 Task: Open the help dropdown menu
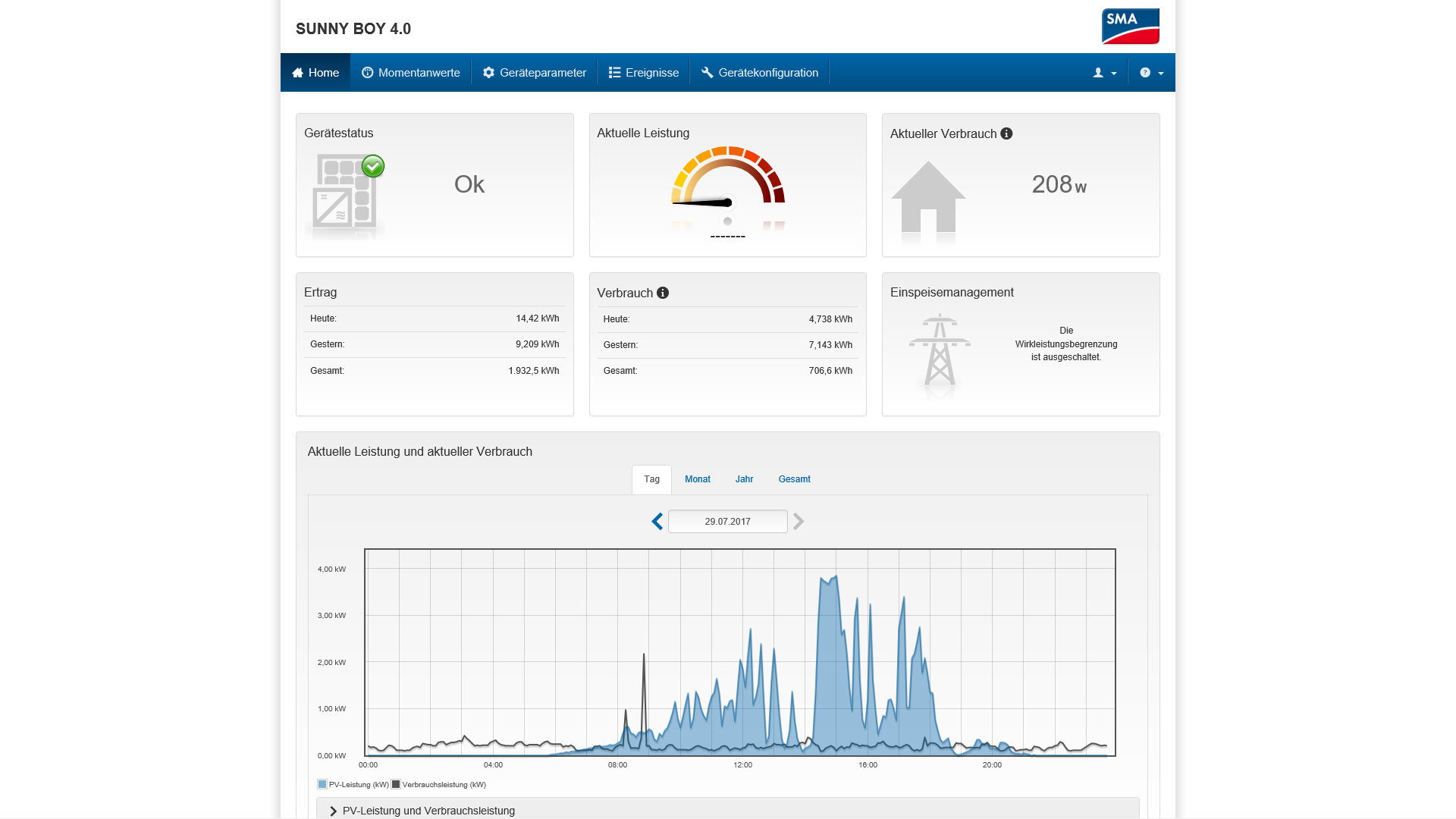point(1151,73)
